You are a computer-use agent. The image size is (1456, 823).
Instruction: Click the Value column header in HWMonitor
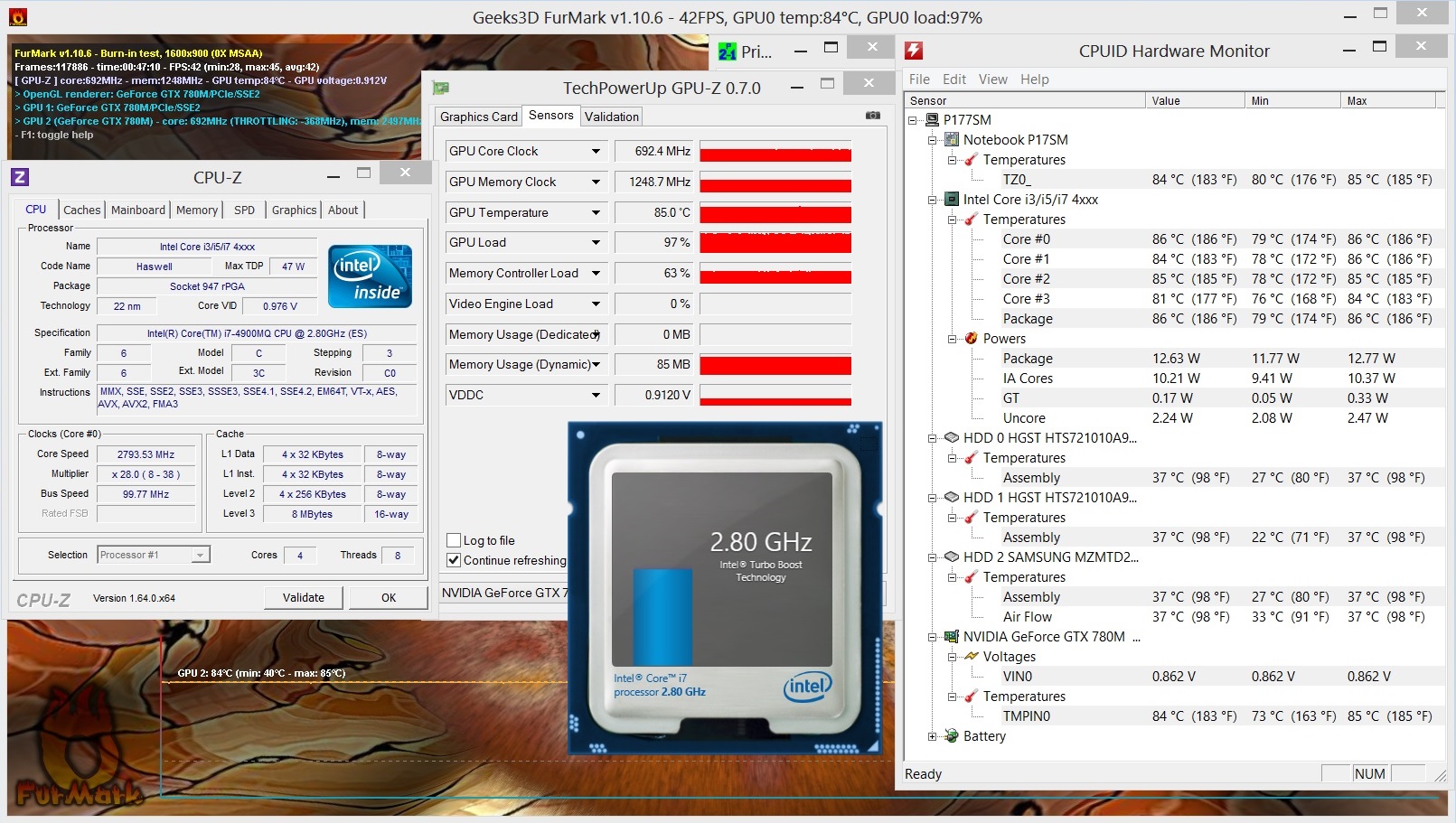tap(1195, 100)
